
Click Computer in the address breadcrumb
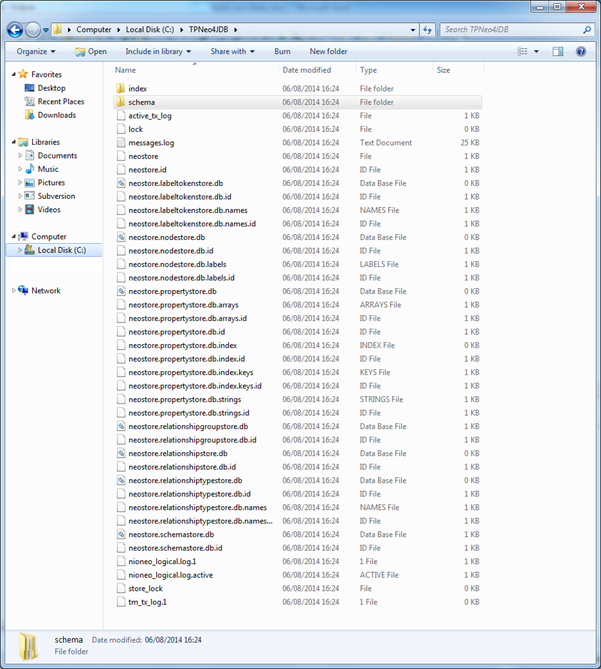[94, 29]
